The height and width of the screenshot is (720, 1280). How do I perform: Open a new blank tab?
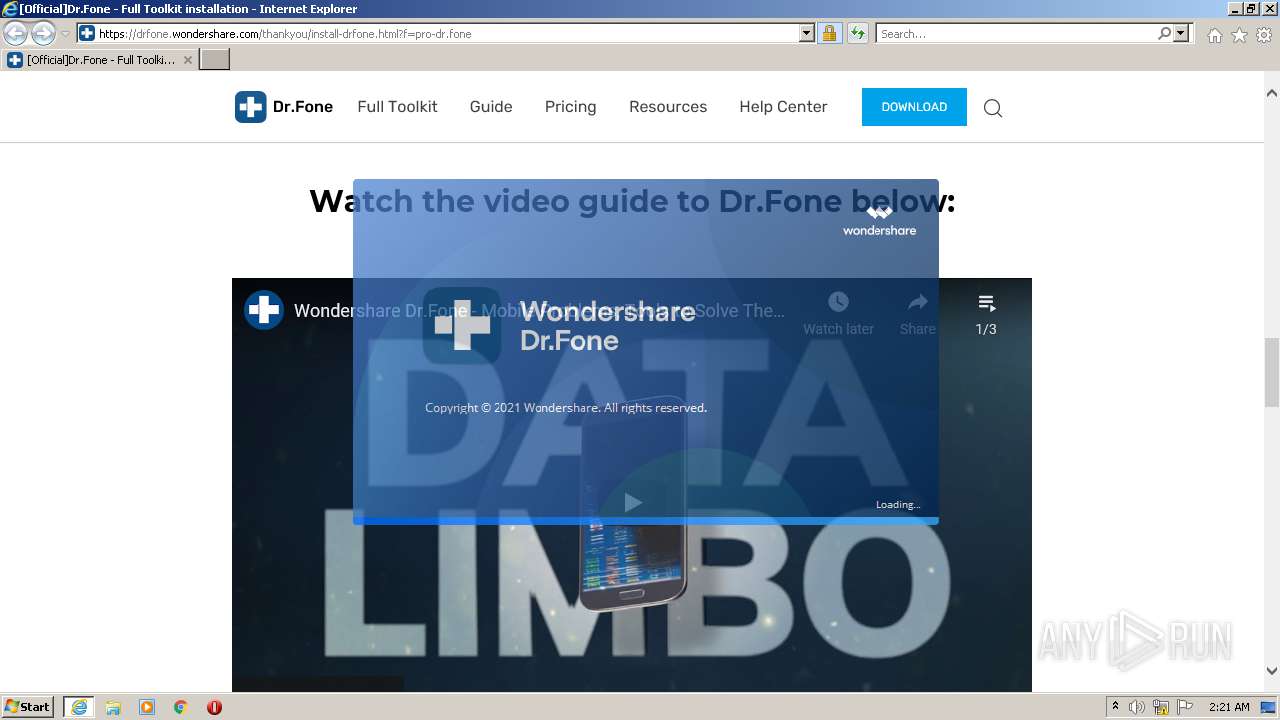215,60
